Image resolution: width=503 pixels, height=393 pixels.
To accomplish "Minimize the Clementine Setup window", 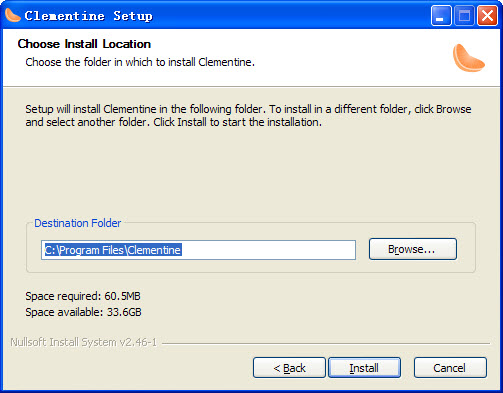I will coord(441,16).
